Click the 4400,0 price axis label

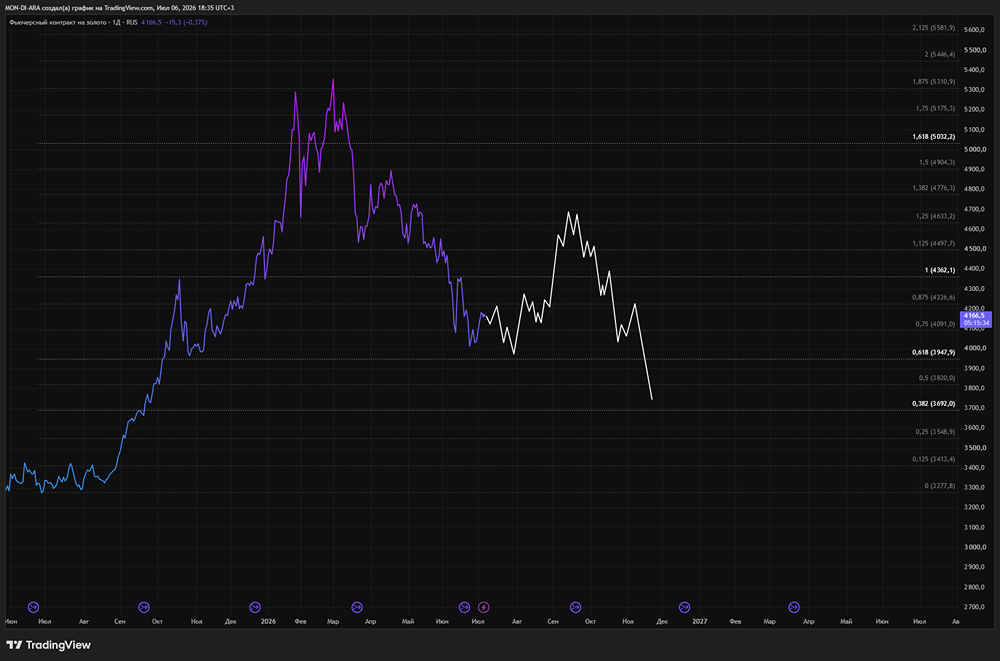975,269
